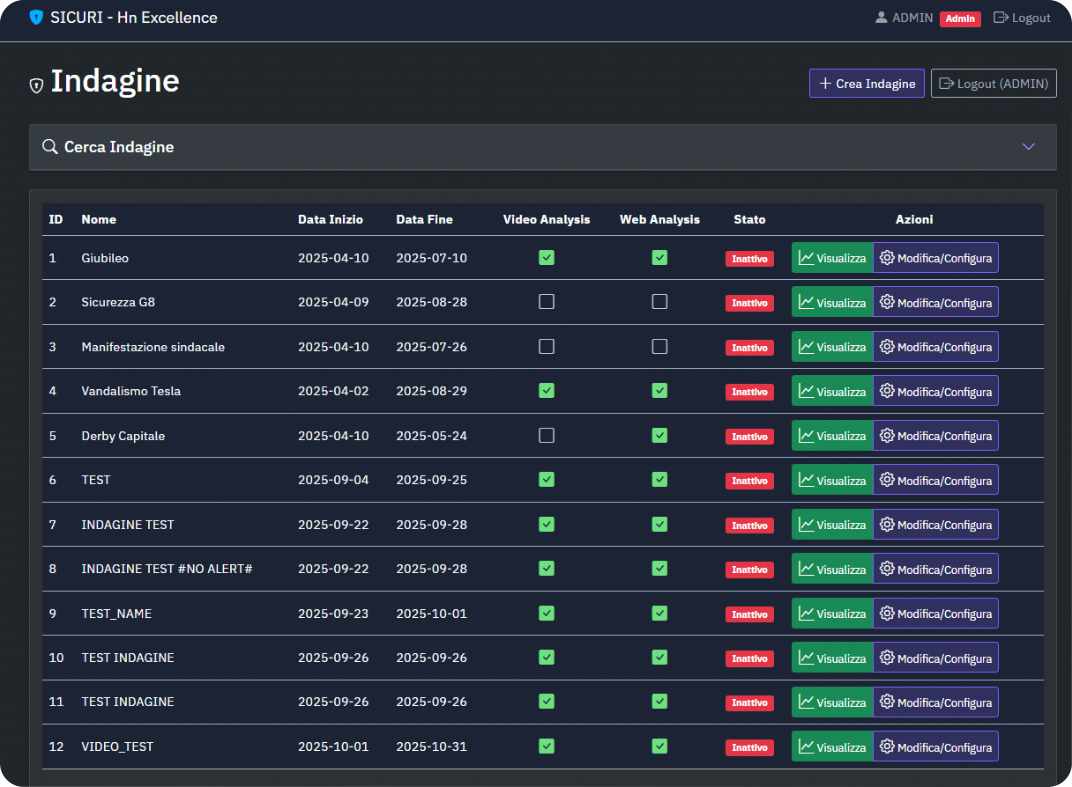Open Modifica/Configura for VIDEO_TEST
This screenshot has height=787, width=1072.
click(x=935, y=747)
